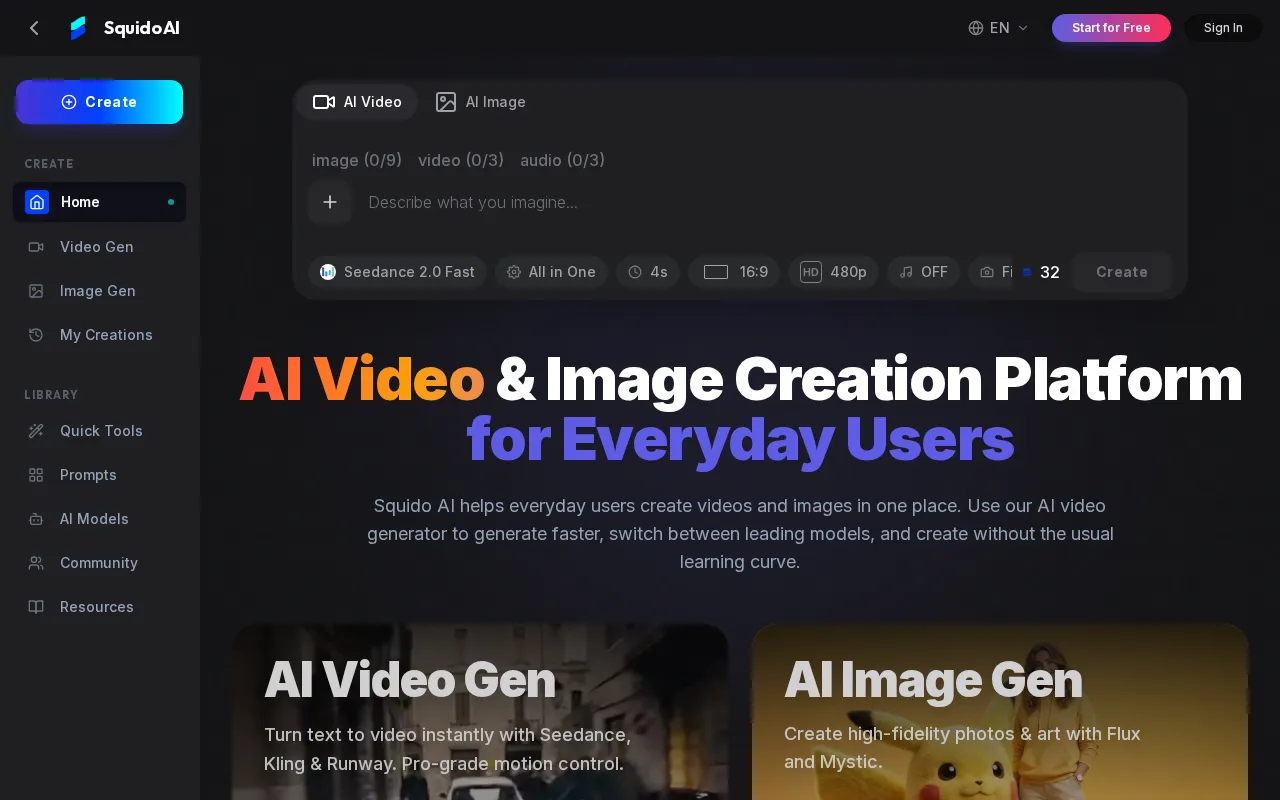Open the All in One mode selector
The image size is (1280, 800).
tap(551, 272)
